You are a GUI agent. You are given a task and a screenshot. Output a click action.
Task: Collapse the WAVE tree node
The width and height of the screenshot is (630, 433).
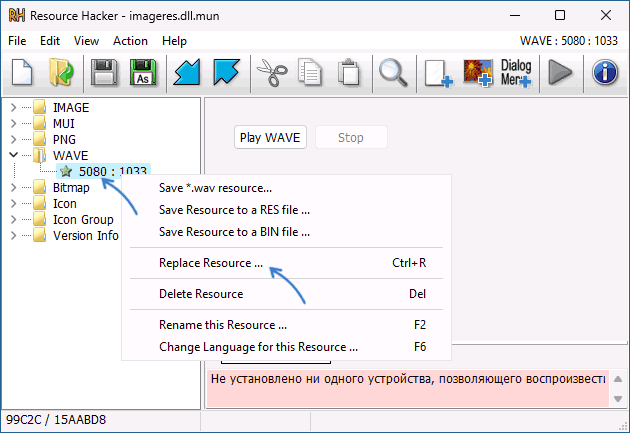[13, 155]
